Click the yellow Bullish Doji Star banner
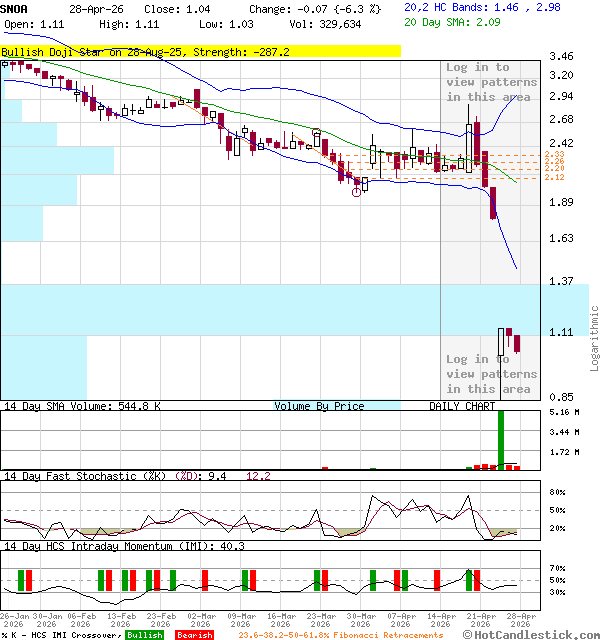The image size is (600, 640). coord(200,51)
